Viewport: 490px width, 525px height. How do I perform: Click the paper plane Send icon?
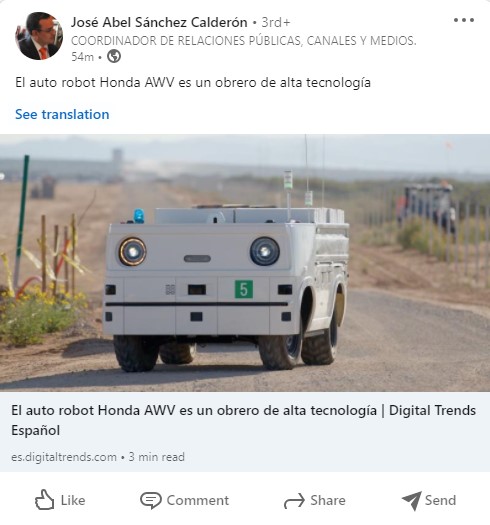tap(412, 501)
